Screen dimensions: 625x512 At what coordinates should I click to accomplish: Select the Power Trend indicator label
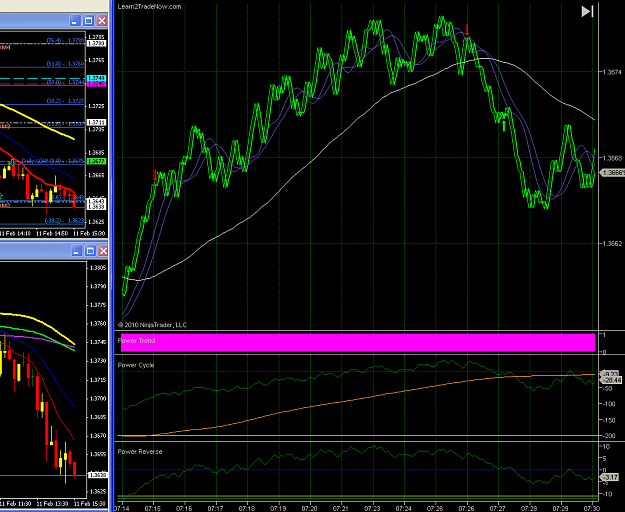136,341
